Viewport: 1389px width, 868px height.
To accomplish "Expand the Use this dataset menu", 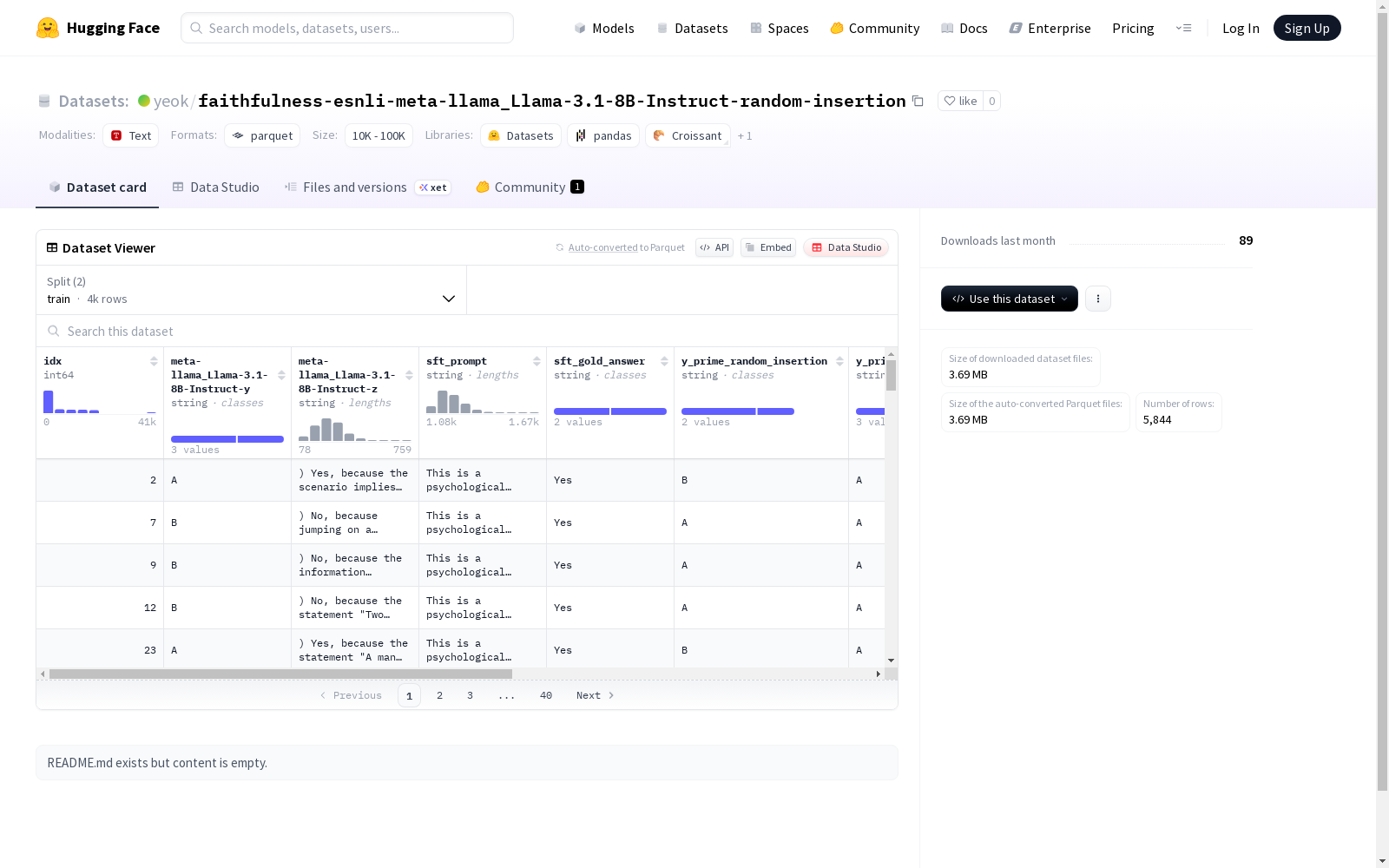I will 1010,299.
